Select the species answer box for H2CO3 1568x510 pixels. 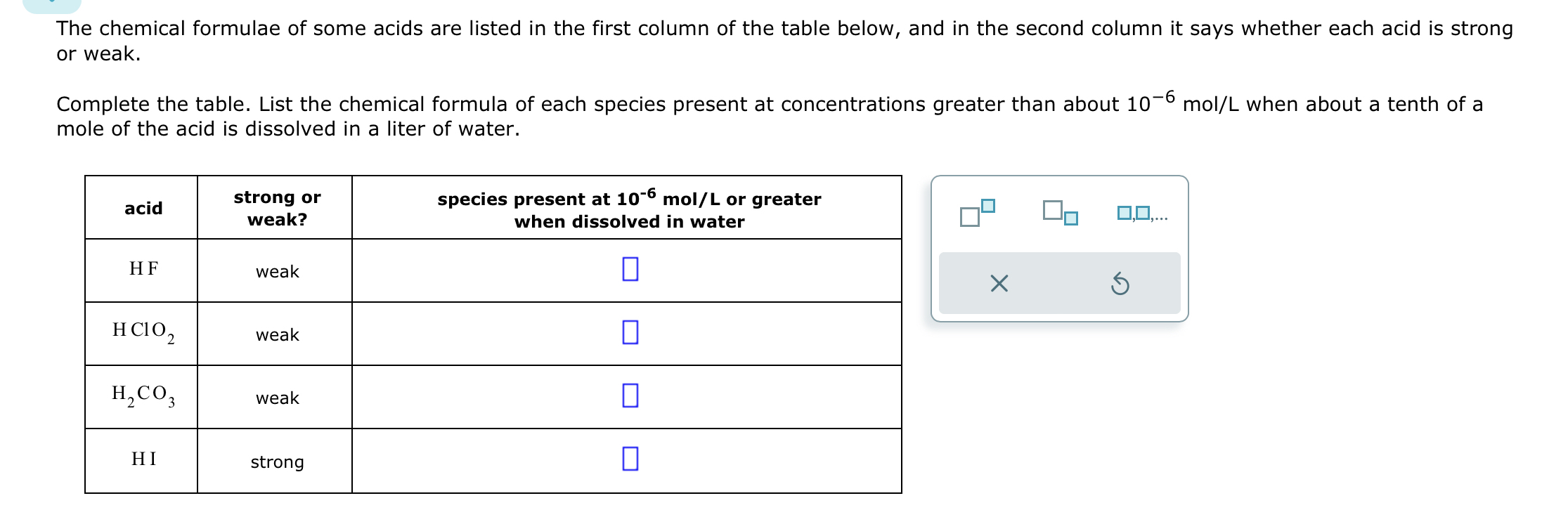(x=630, y=395)
